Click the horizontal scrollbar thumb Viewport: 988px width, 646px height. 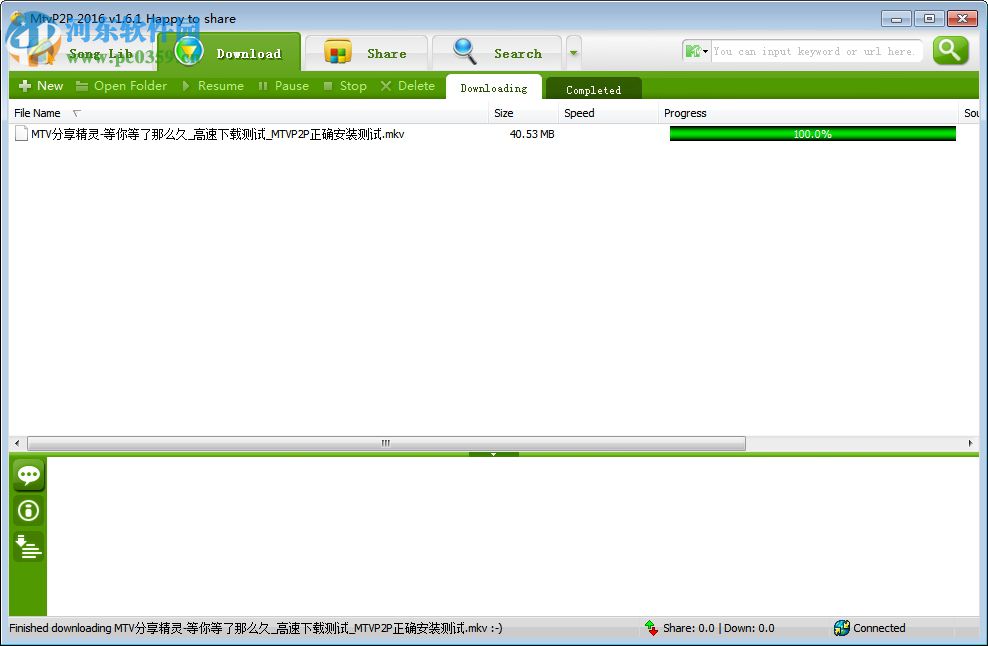tap(386, 443)
